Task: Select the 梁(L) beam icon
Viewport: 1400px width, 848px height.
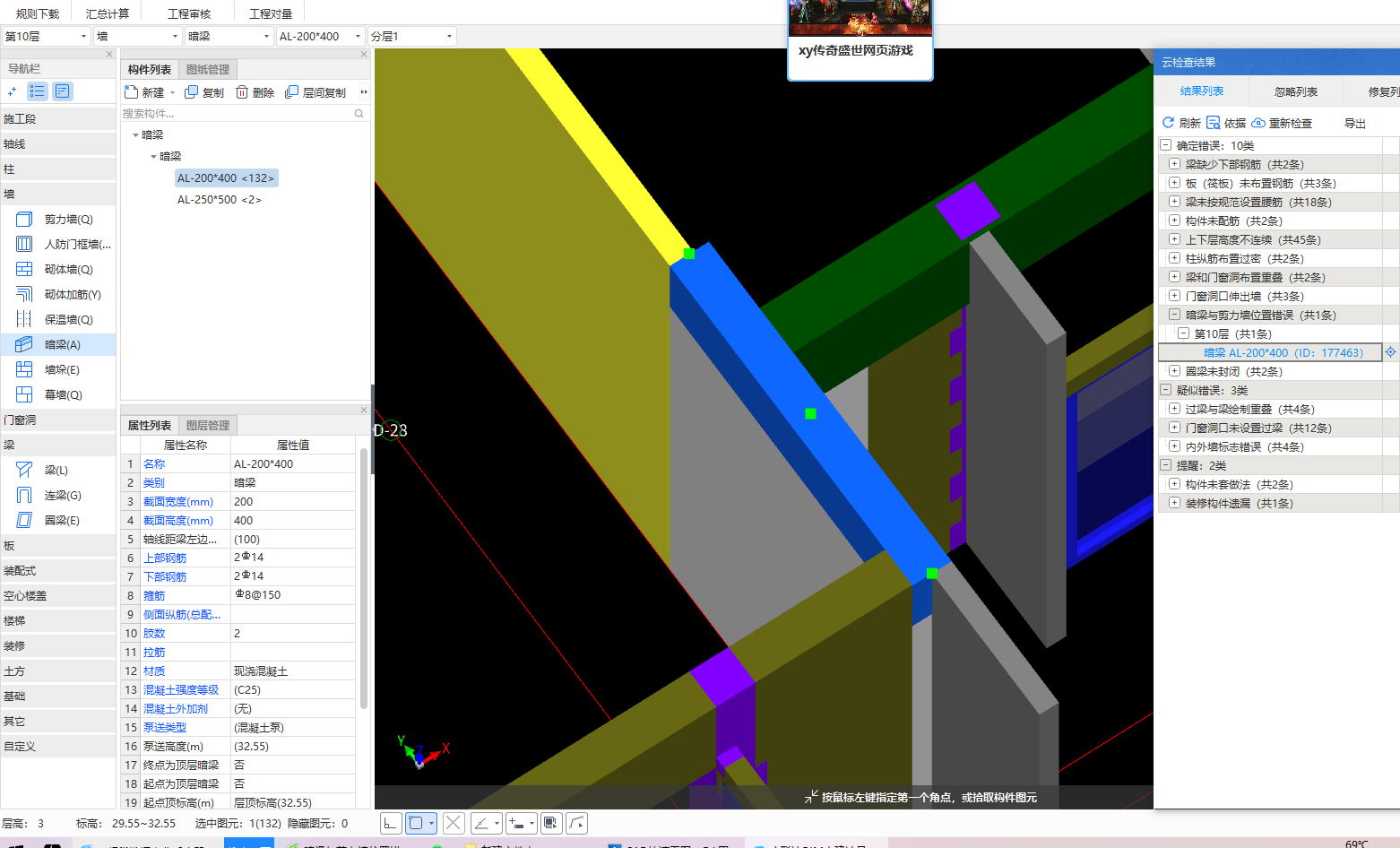Action: point(24,470)
